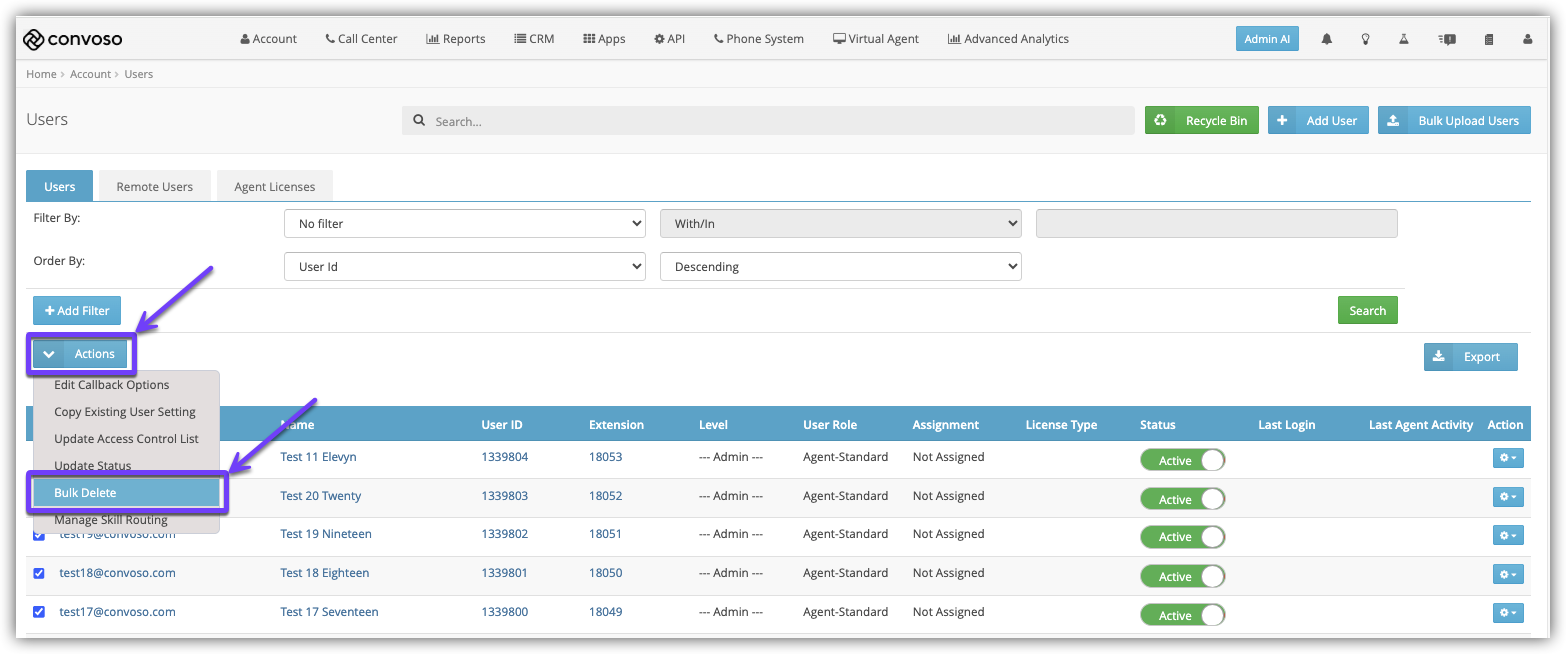Switch to the Remote Users tab
The width and height of the screenshot is (1566, 654).
(x=155, y=186)
